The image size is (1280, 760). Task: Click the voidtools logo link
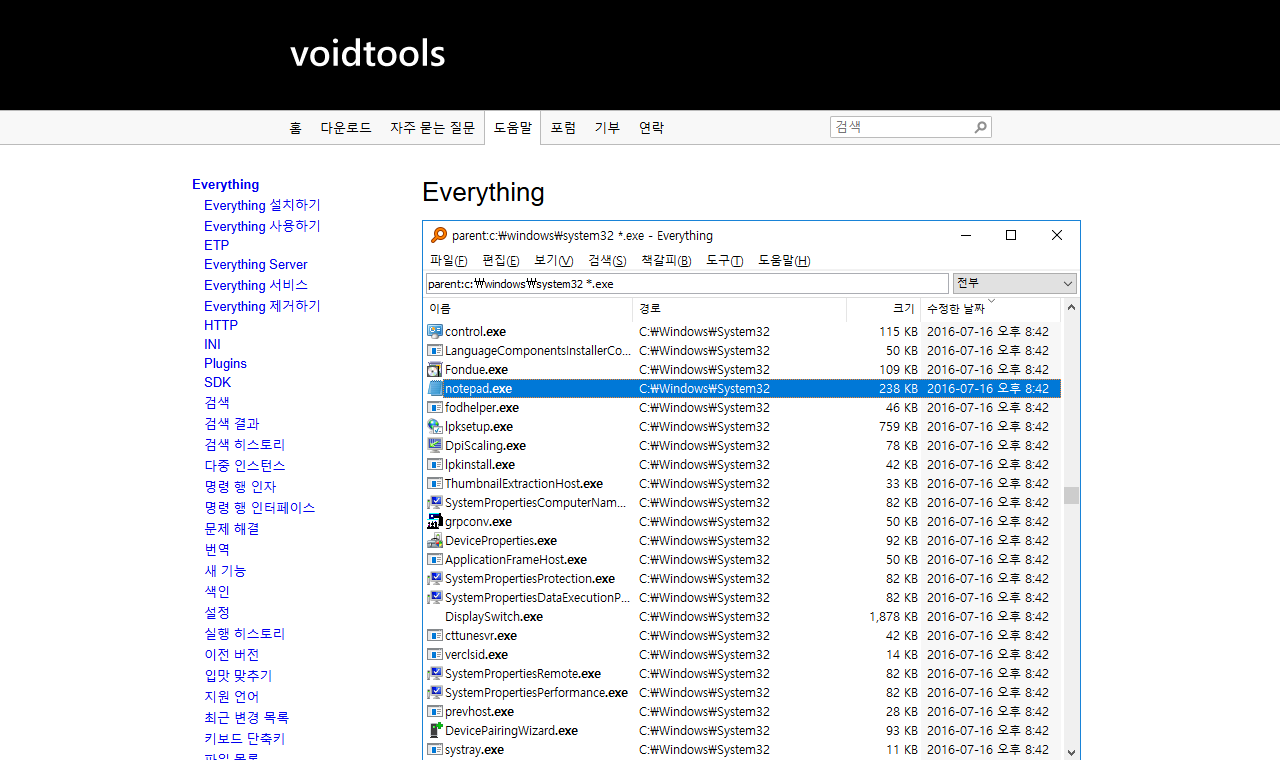[367, 53]
